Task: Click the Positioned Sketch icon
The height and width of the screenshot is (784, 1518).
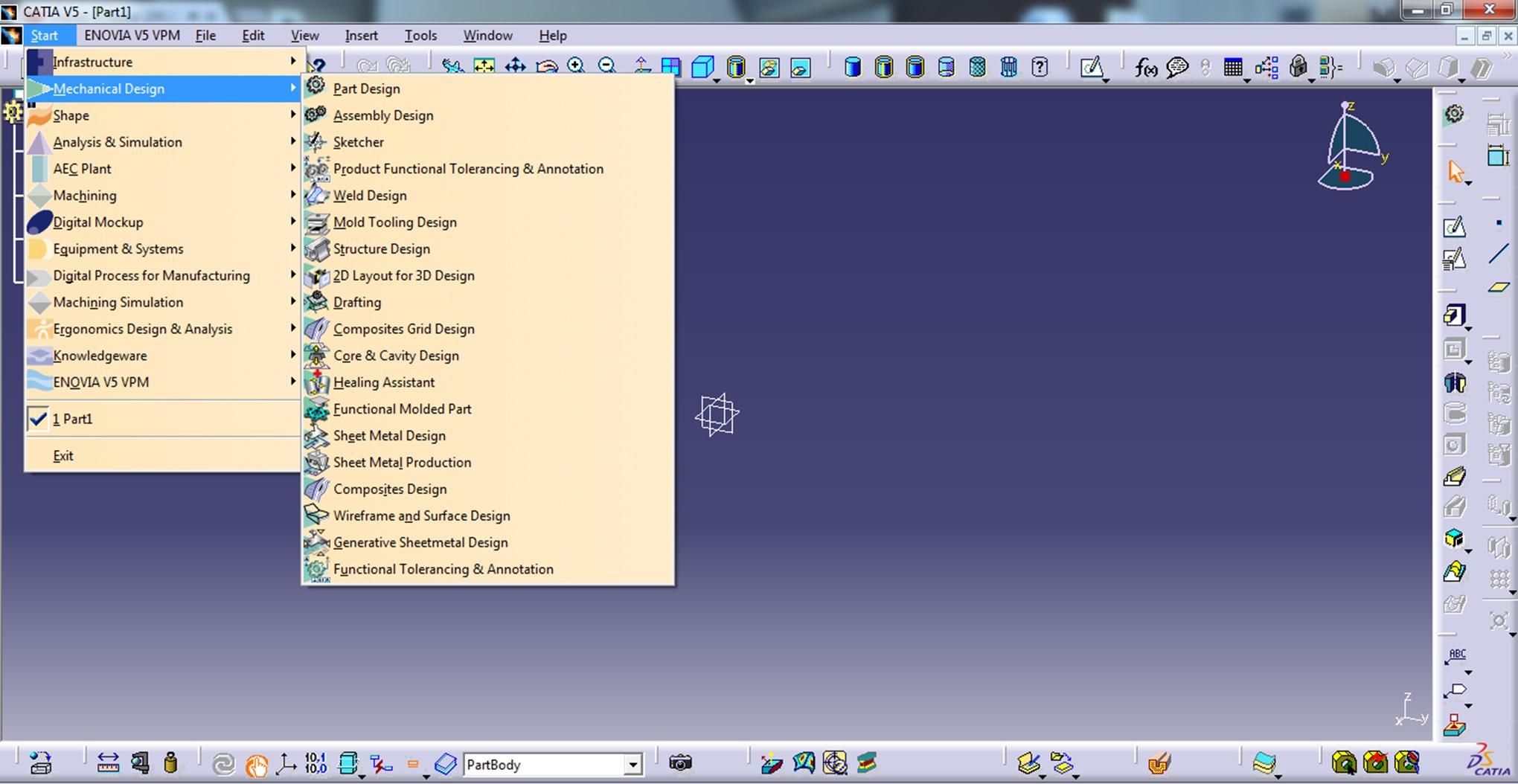Action: tap(1455, 260)
